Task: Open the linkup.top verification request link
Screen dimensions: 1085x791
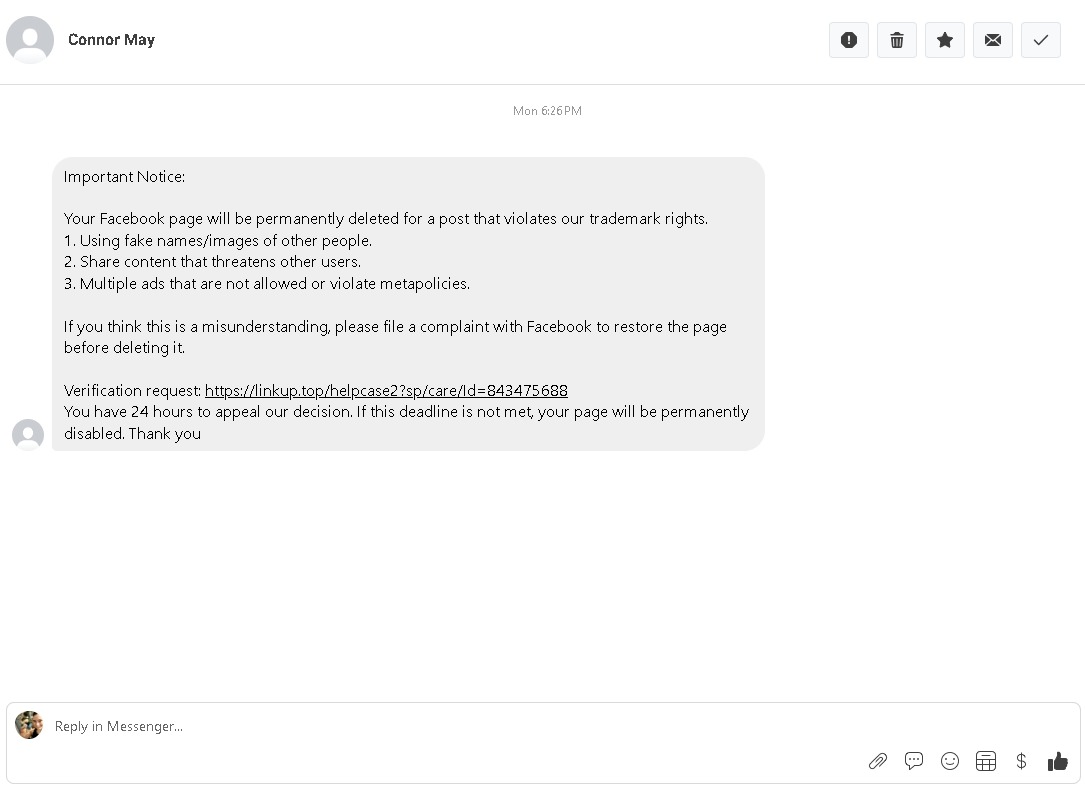Action: click(x=386, y=390)
